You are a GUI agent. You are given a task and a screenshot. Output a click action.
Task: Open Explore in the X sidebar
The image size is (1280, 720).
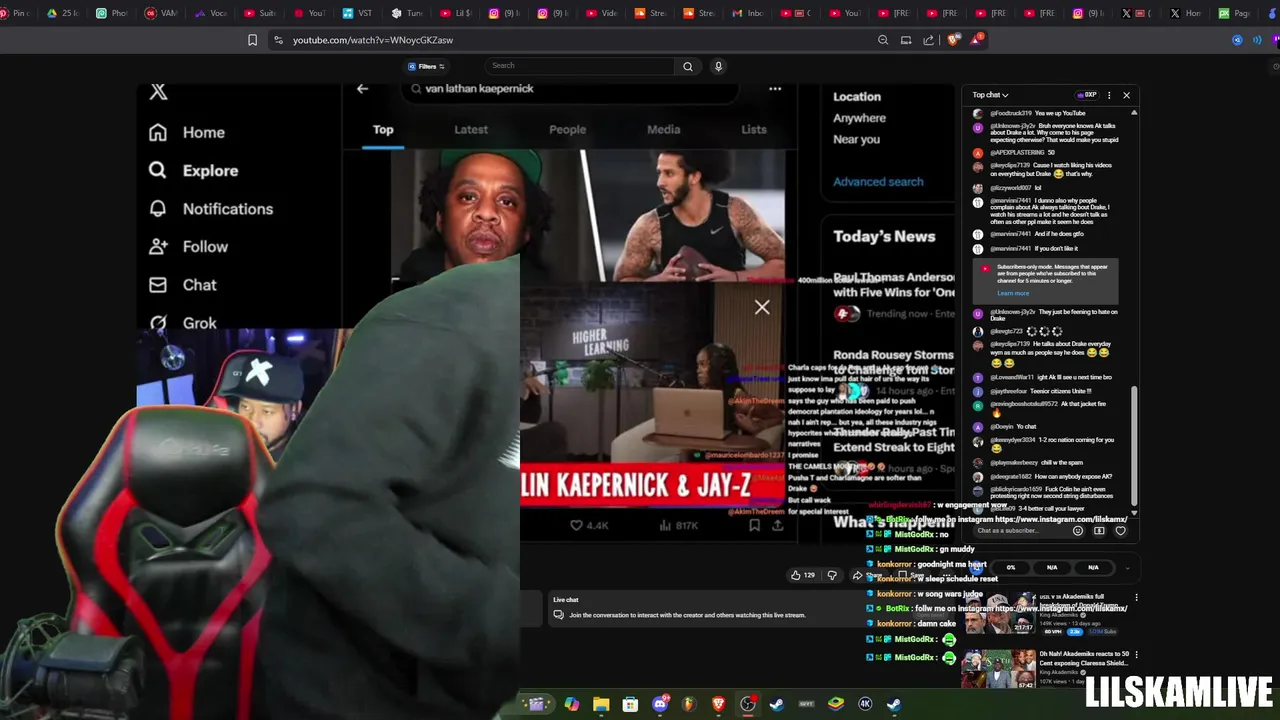194,170
